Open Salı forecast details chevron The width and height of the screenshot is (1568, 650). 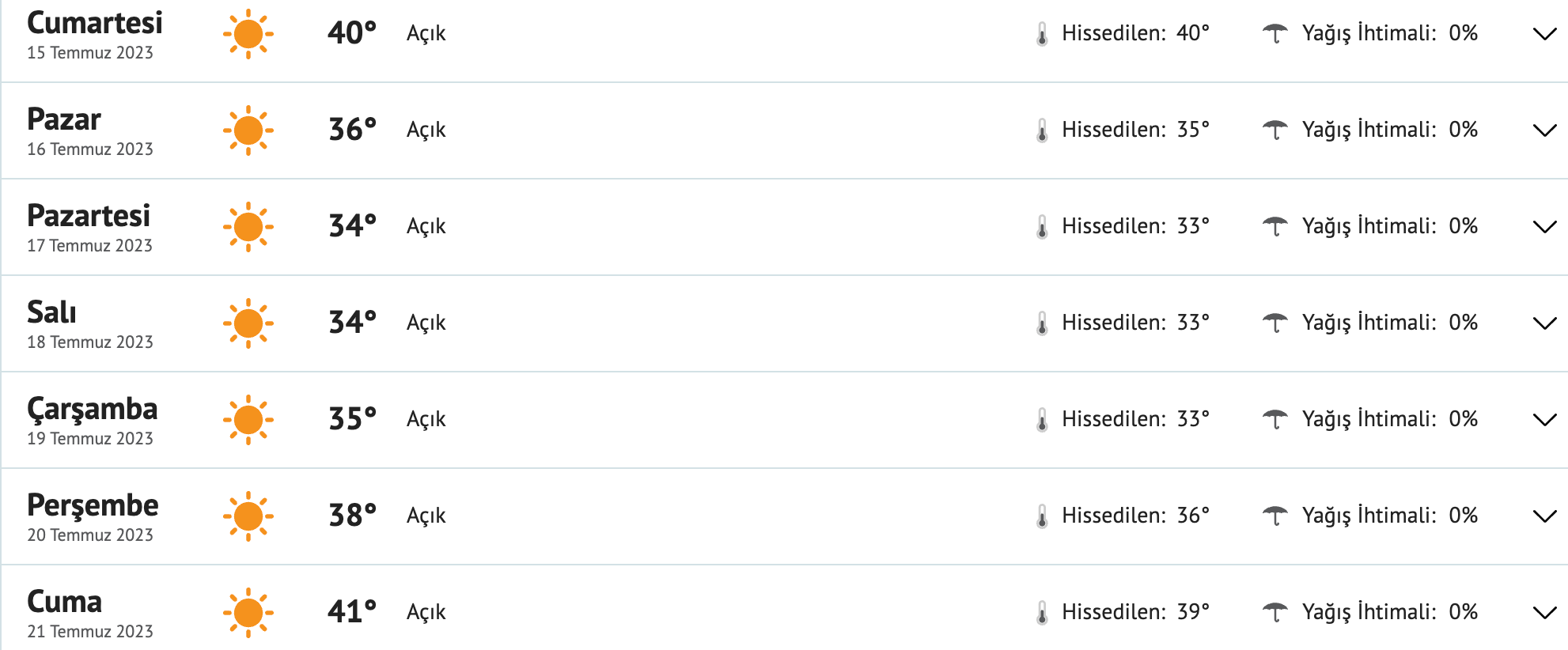(1544, 323)
